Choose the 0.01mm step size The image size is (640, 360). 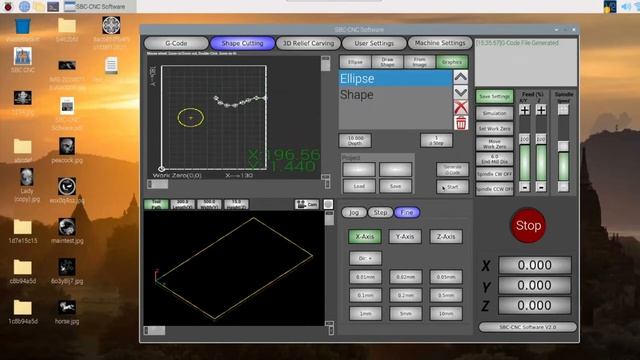[365, 277]
